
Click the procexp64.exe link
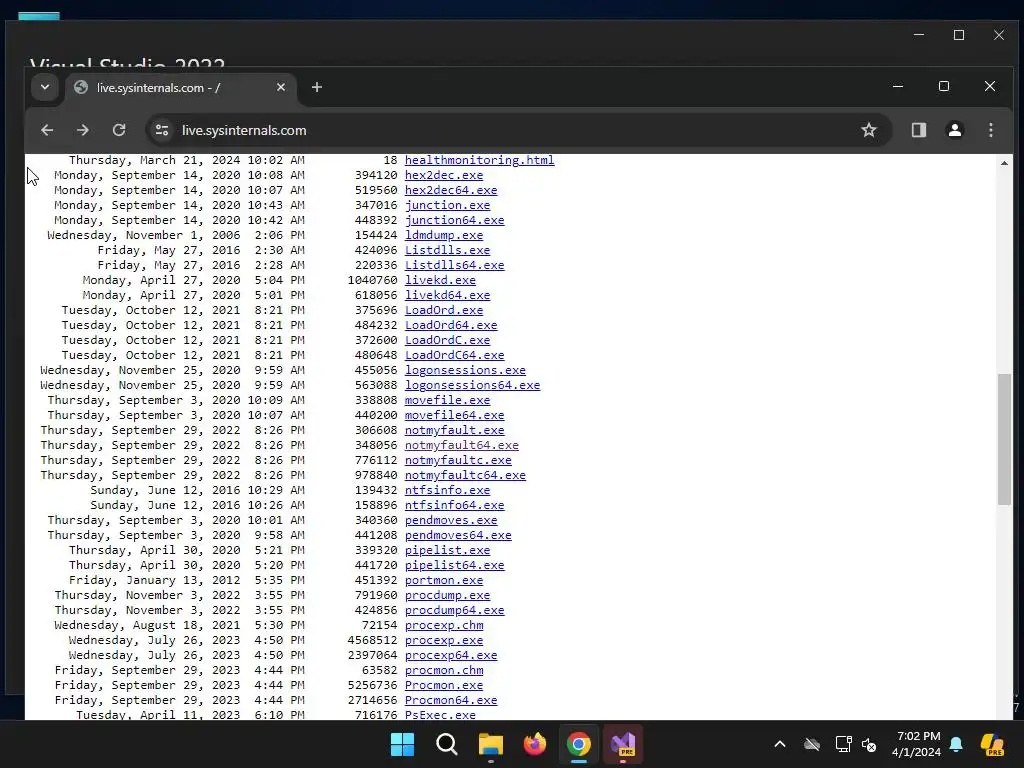tap(451, 656)
